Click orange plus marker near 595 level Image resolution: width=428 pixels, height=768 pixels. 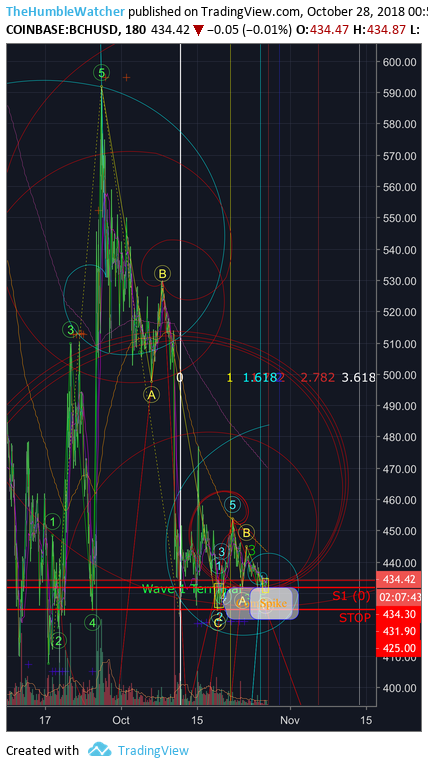pos(127,77)
